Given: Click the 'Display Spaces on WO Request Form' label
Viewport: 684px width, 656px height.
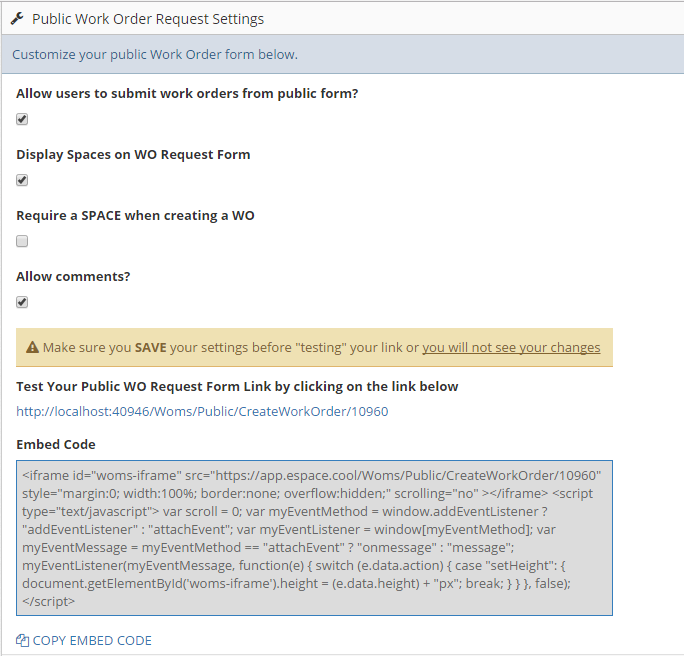Looking at the screenshot, I should click(x=133, y=154).
